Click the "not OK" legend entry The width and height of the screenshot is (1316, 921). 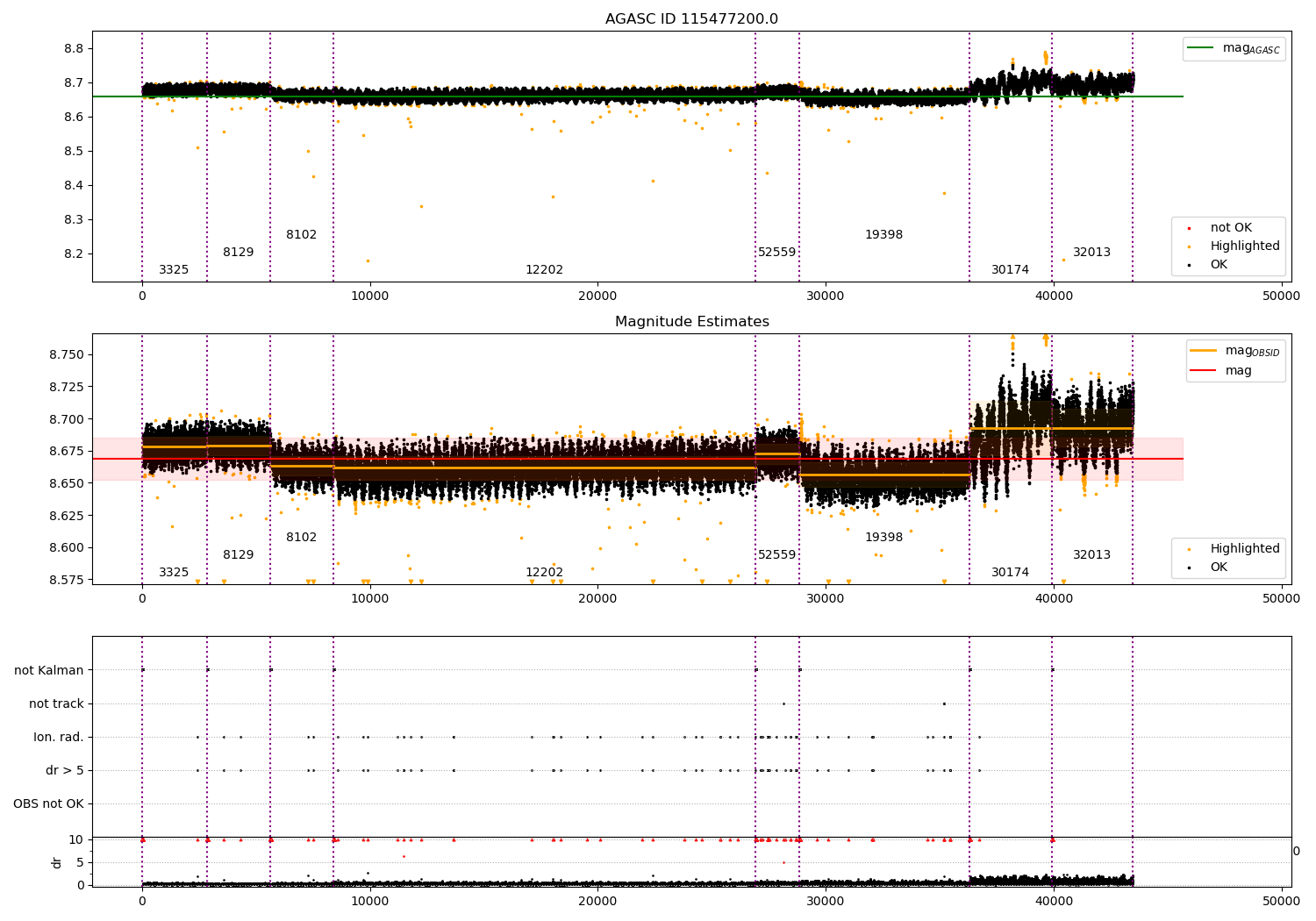pos(1231,227)
